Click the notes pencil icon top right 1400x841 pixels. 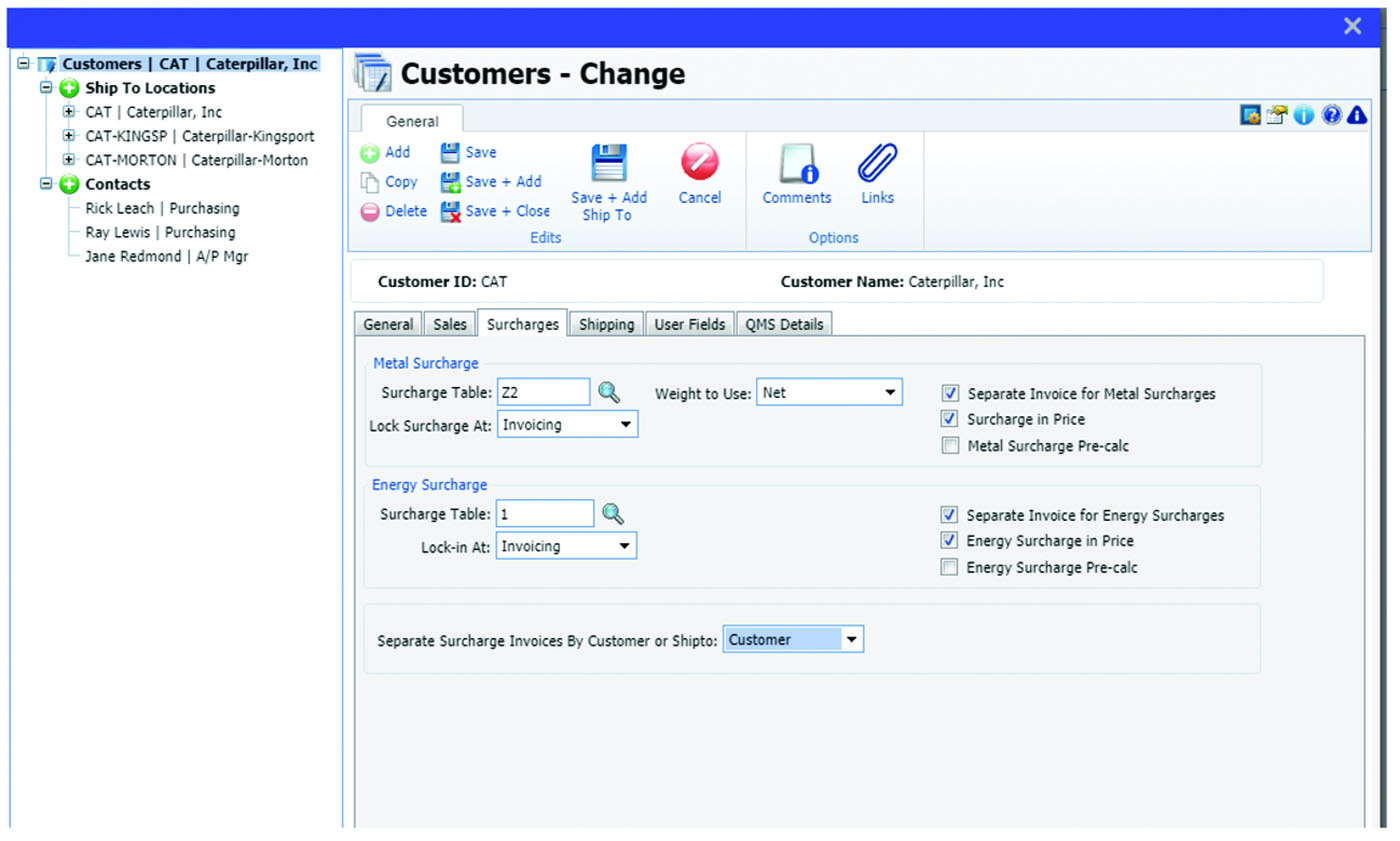pyautogui.click(x=1277, y=115)
